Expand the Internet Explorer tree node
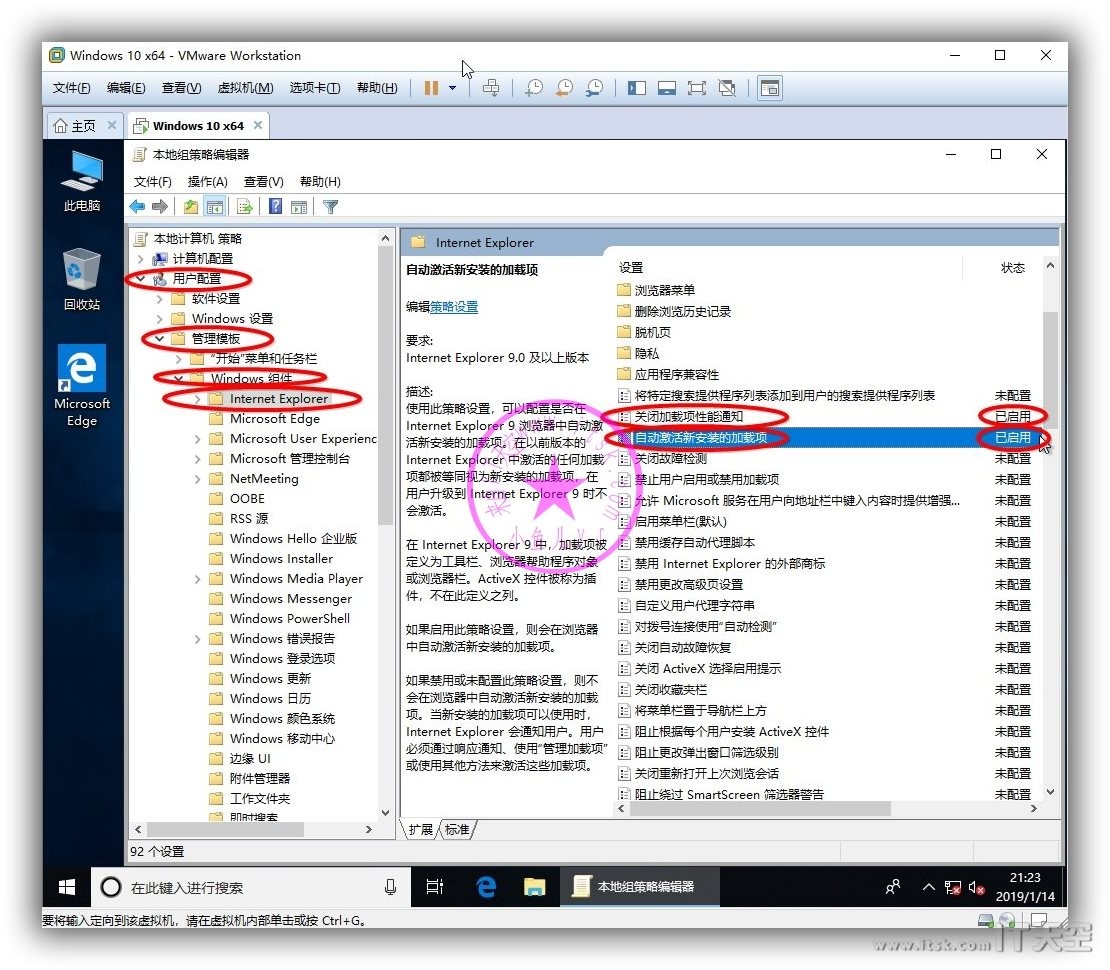 click(198, 399)
